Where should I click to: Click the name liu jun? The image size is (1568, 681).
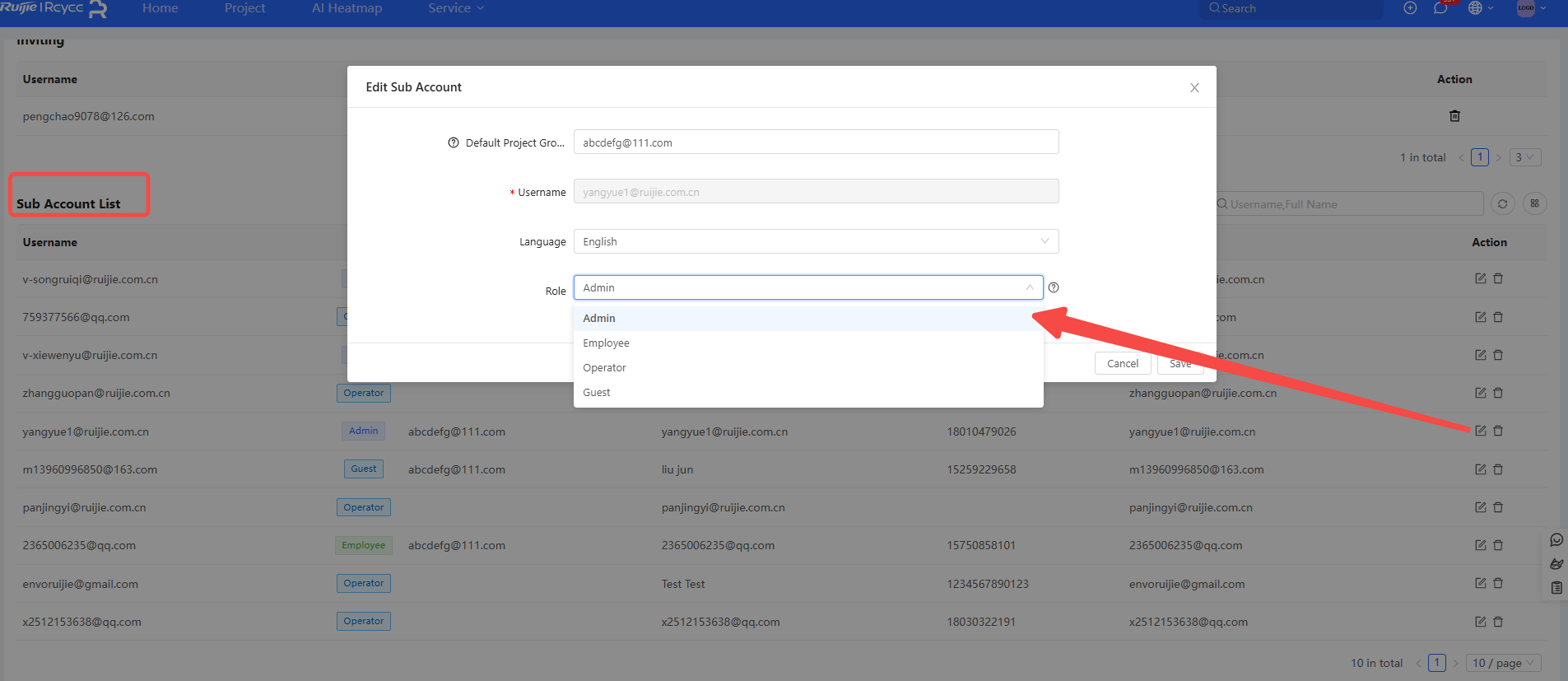pos(677,469)
